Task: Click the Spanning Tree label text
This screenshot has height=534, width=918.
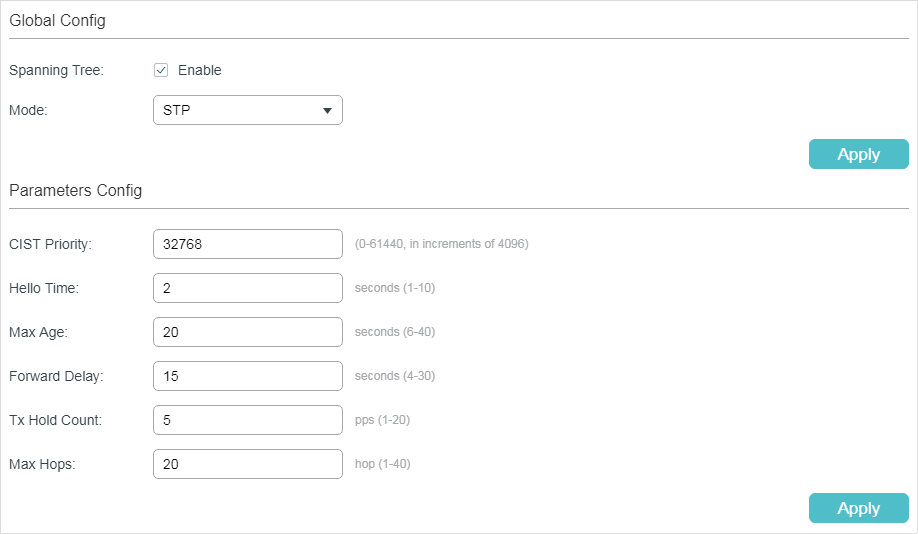Action: tap(56, 70)
